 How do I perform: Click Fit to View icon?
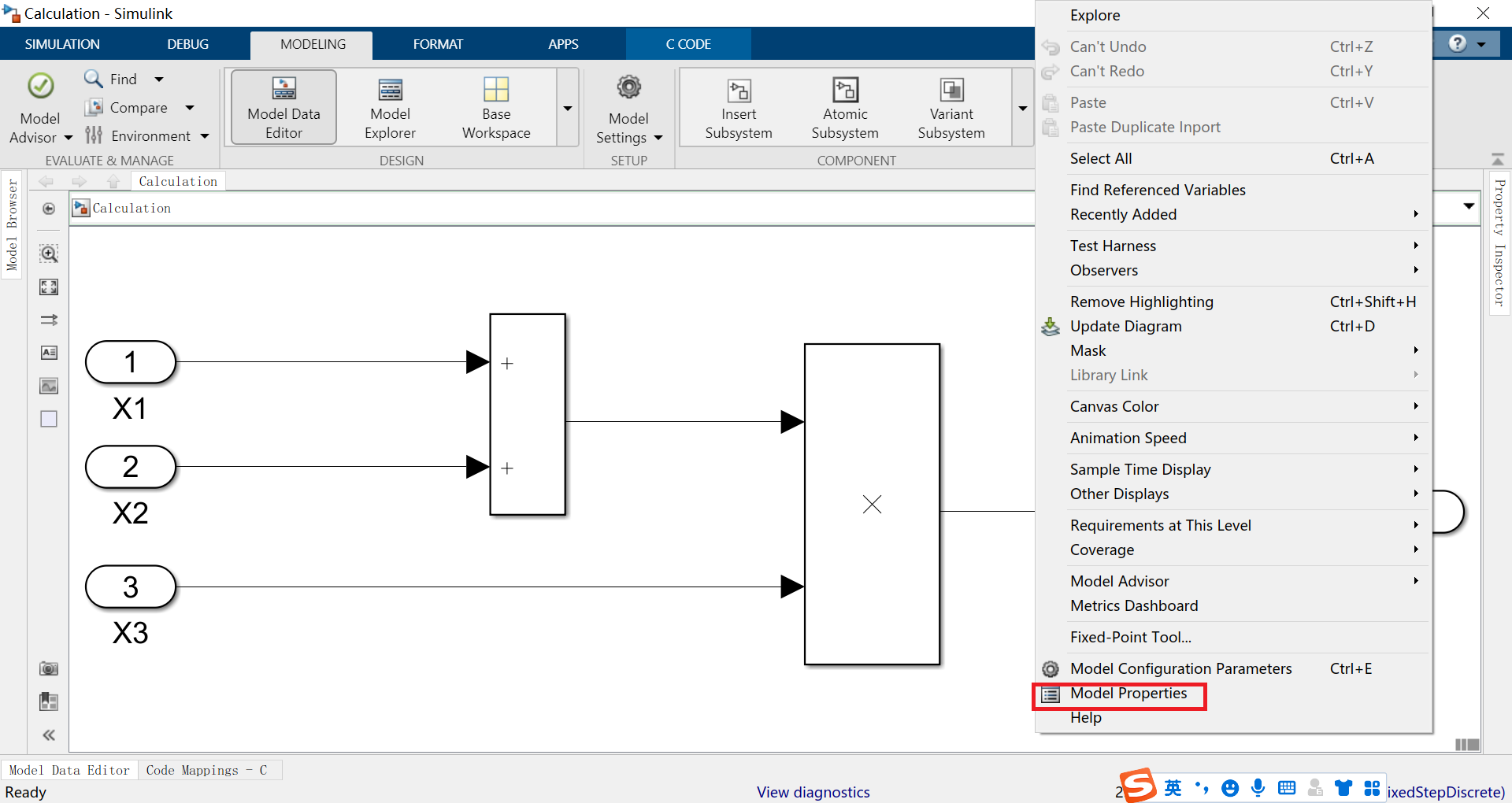tap(49, 287)
